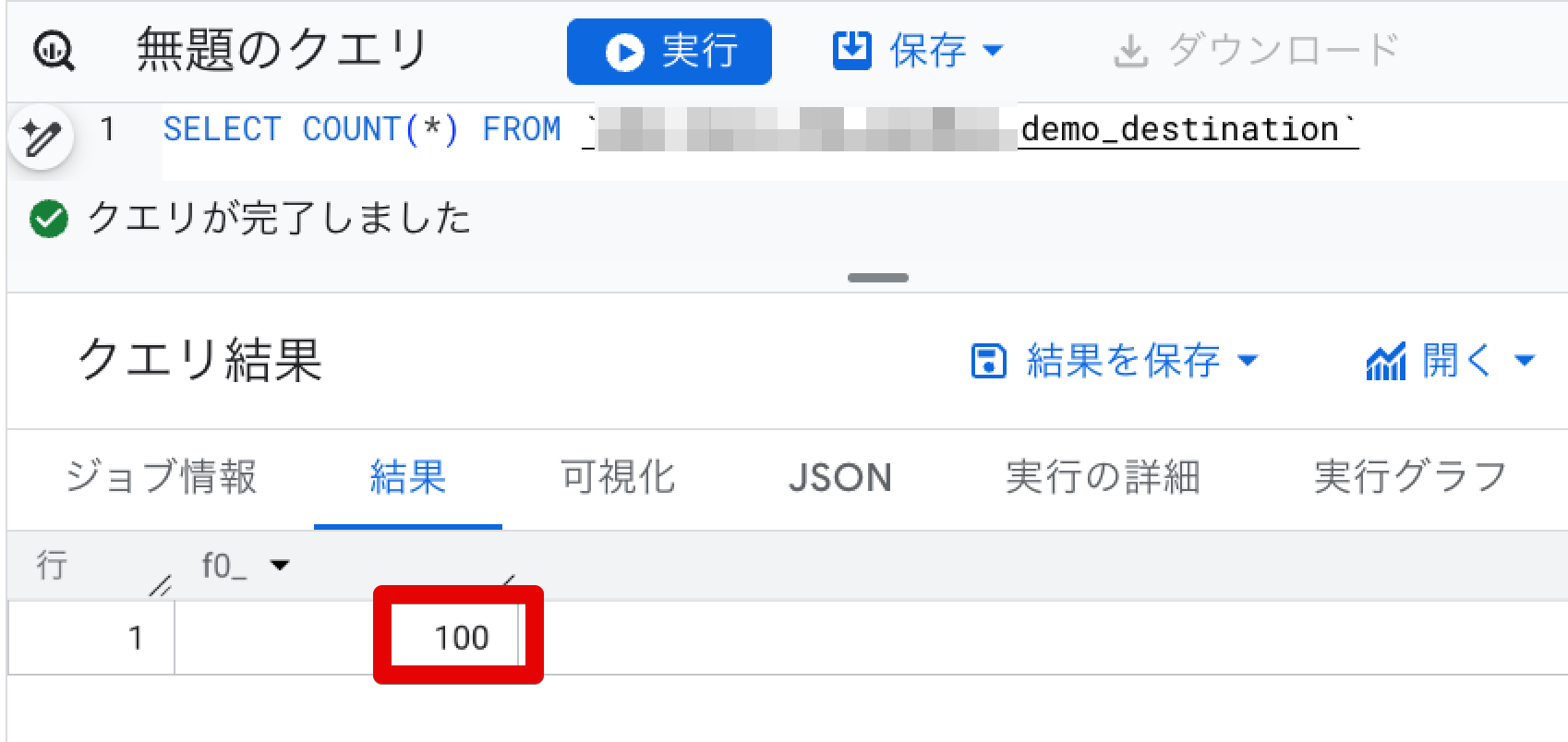Image resolution: width=1568 pixels, height=742 pixels.
Task: Switch to the ジョブ情報 tab
Action: [161, 478]
